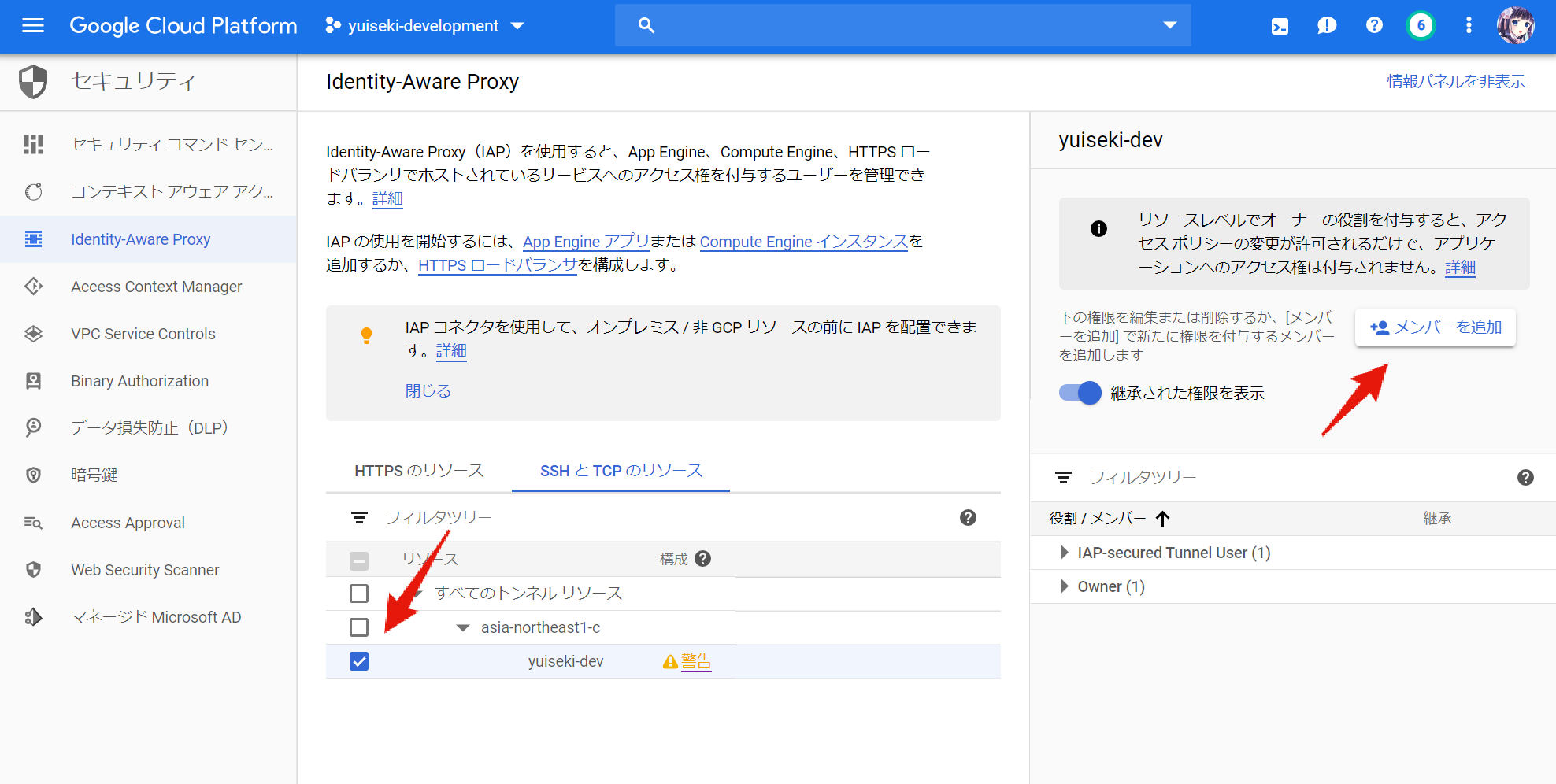Click the warning triangle on yuiseki-dev

click(x=670, y=662)
